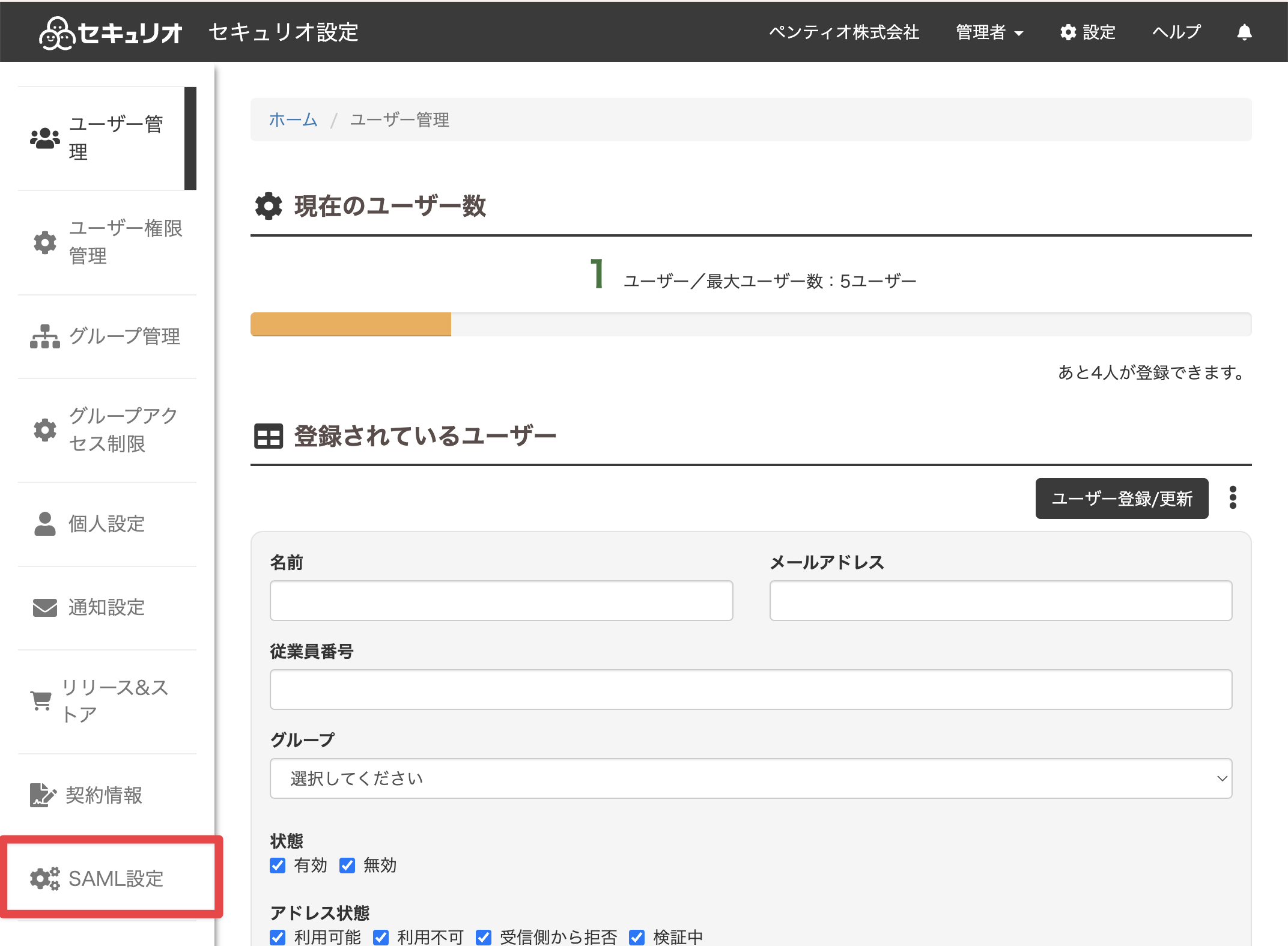
Task: Click the person icon for 個人設定
Action: click(x=45, y=524)
